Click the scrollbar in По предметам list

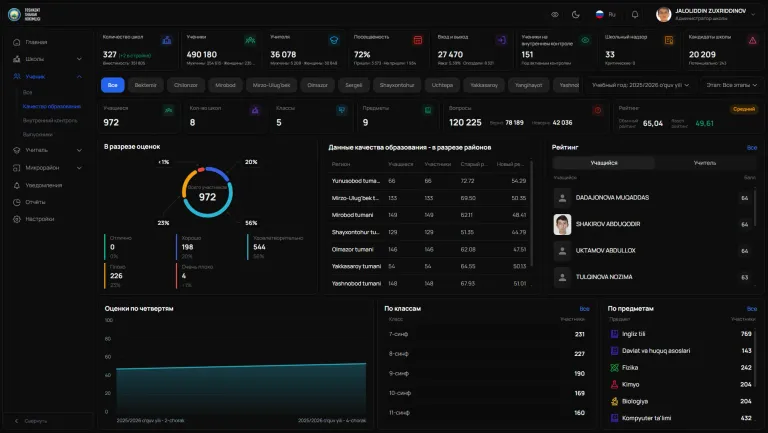(755, 360)
